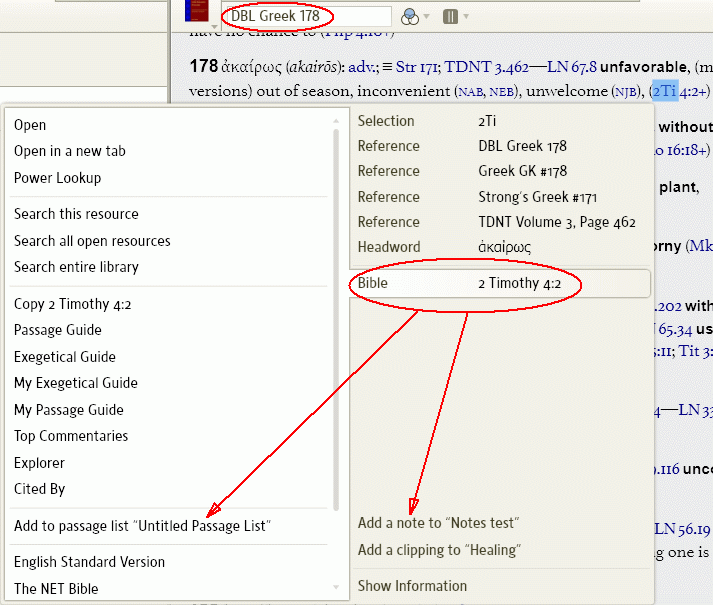Click the red book resource icon
The height and width of the screenshot is (605, 713).
[196, 10]
